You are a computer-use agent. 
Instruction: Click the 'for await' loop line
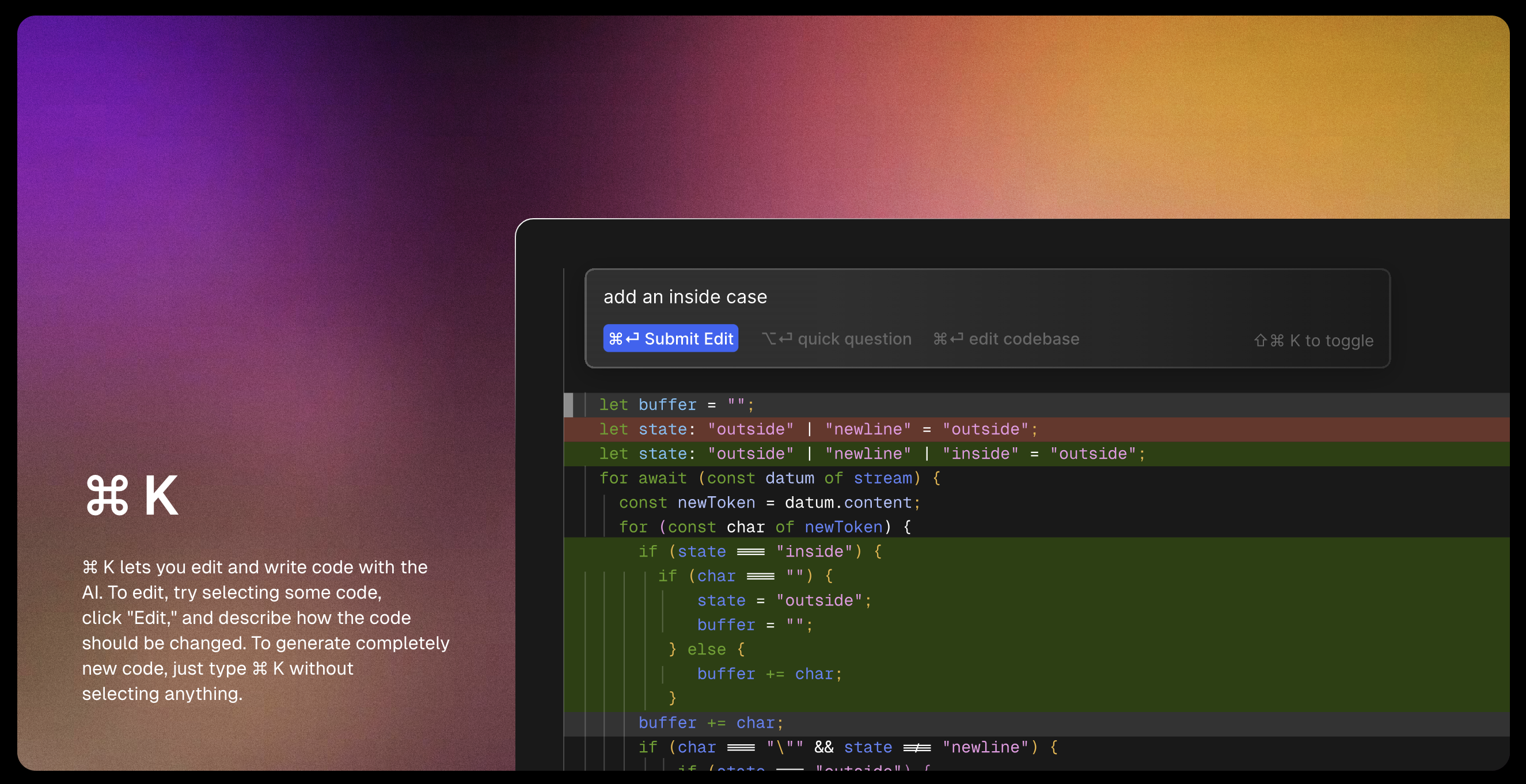[768, 478]
